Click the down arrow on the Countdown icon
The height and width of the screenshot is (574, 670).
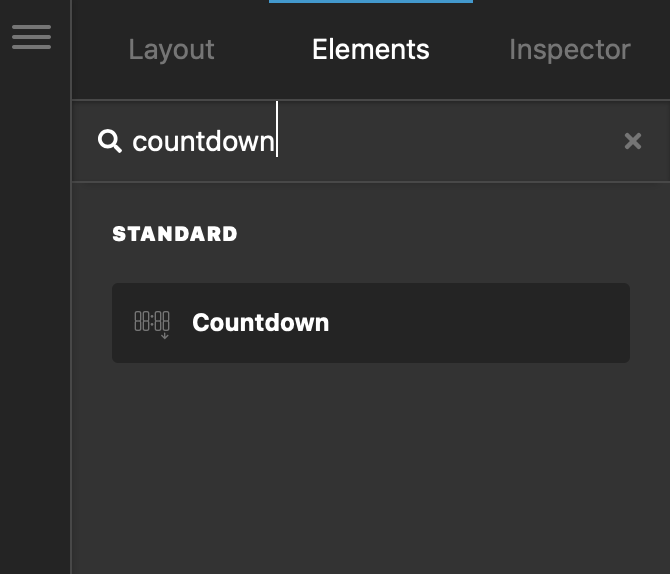[x=165, y=336]
